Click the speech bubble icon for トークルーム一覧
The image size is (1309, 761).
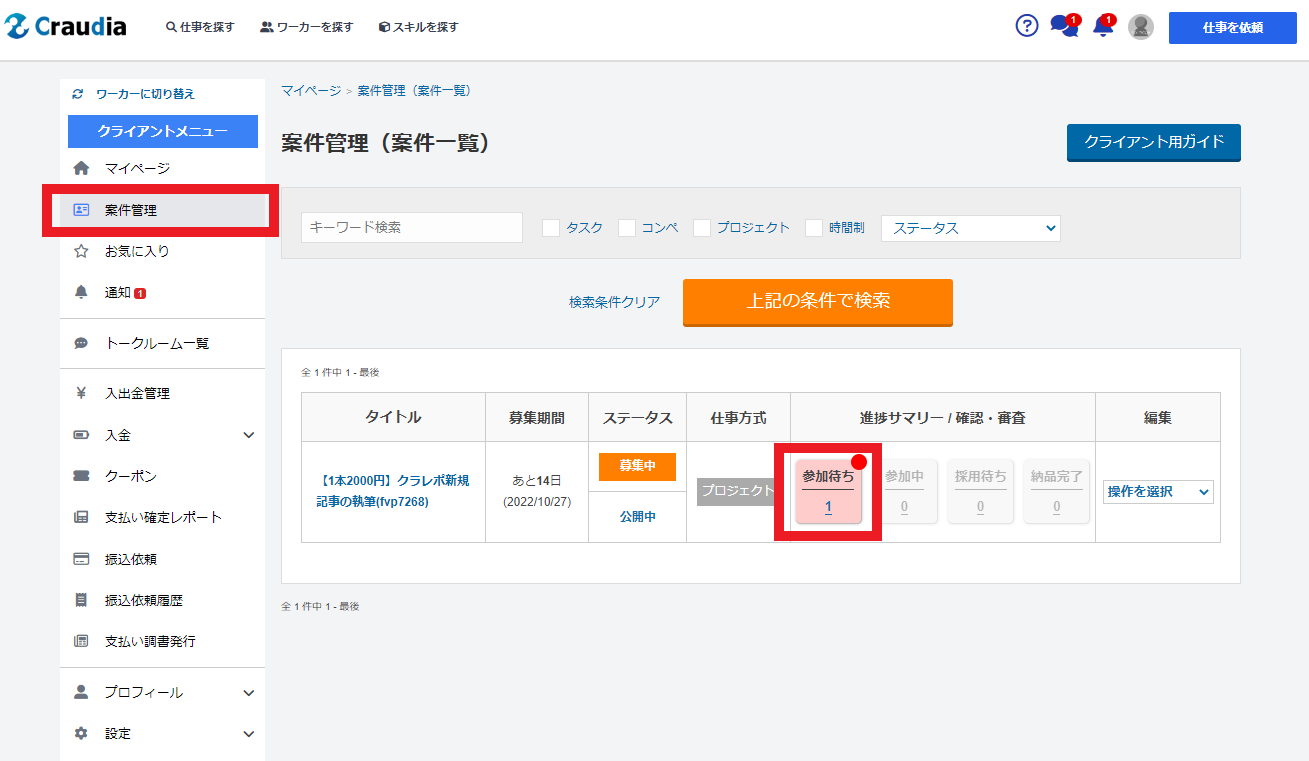(x=82, y=343)
